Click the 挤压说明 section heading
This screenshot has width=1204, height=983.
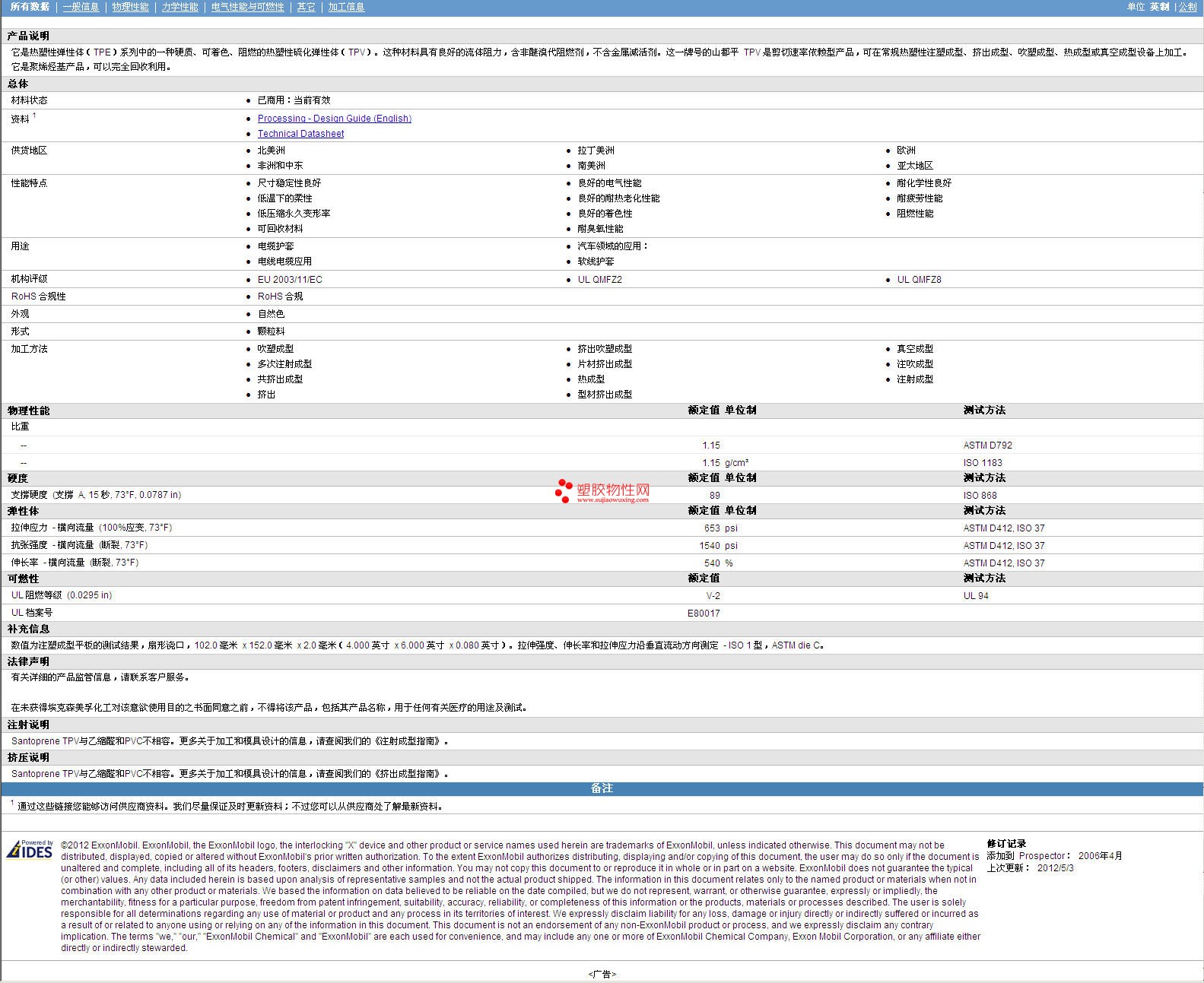tap(28, 757)
